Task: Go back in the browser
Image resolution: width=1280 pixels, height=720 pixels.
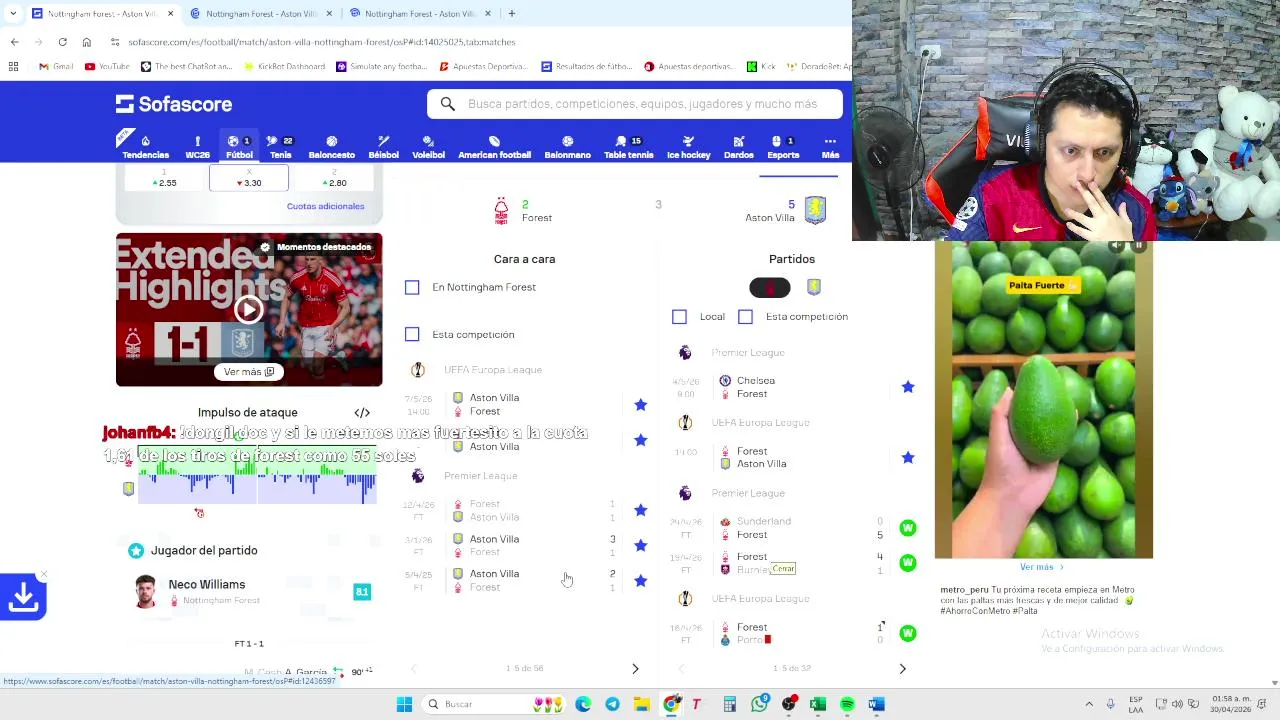Action: [x=14, y=42]
